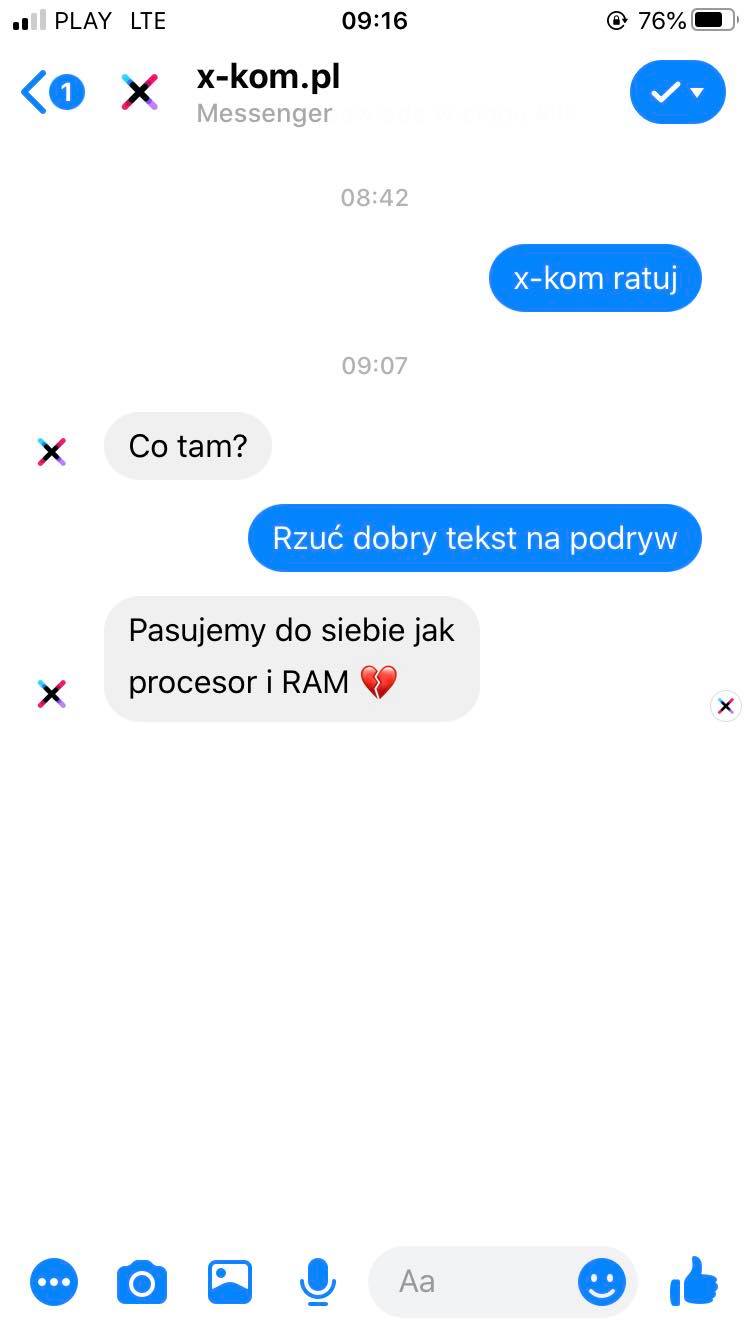Screen dimensions: 750x1334
Task: Open the three-dots more options button
Action: (54, 1281)
